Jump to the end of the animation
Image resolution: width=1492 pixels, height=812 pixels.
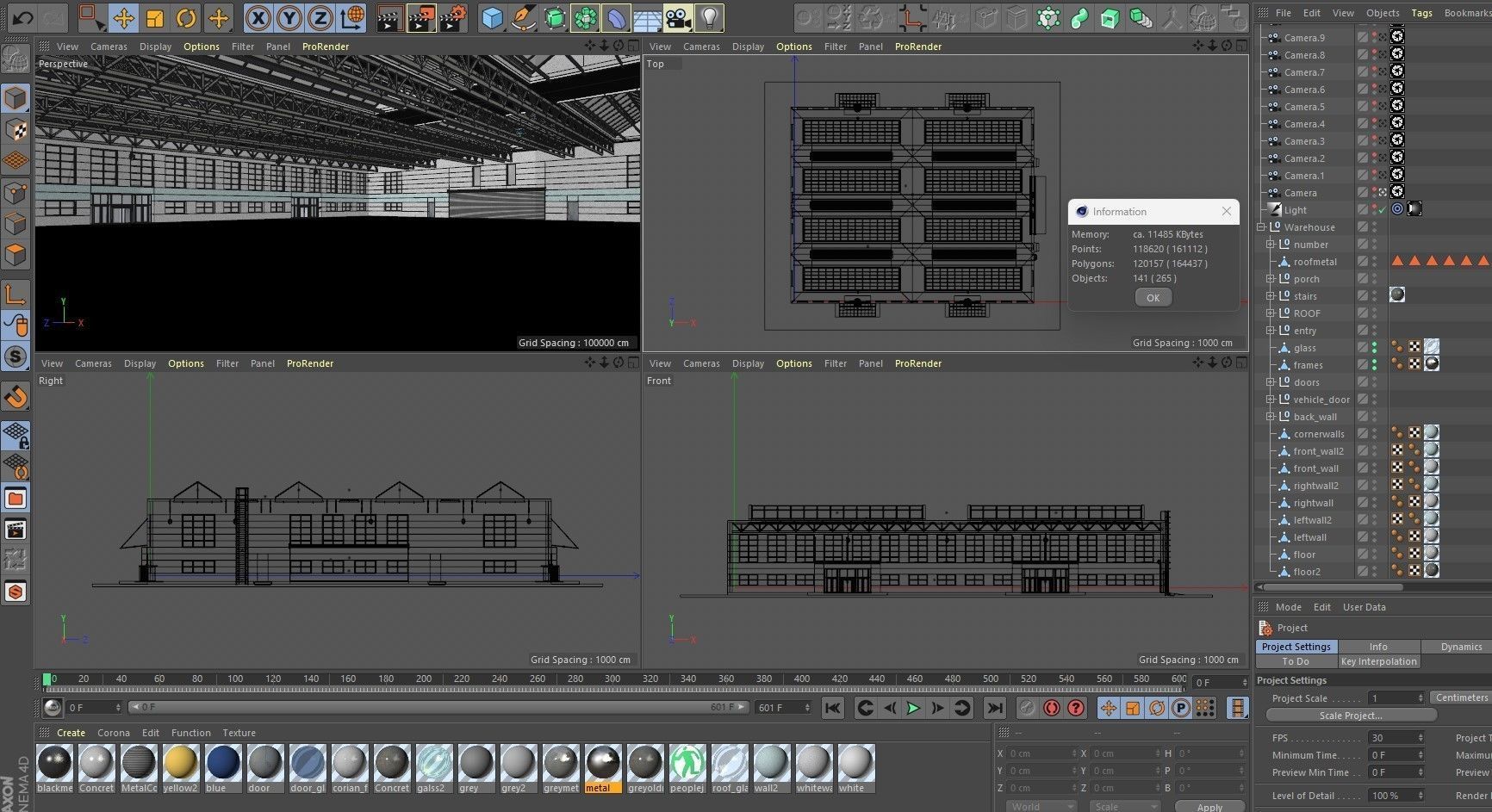[994, 708]
